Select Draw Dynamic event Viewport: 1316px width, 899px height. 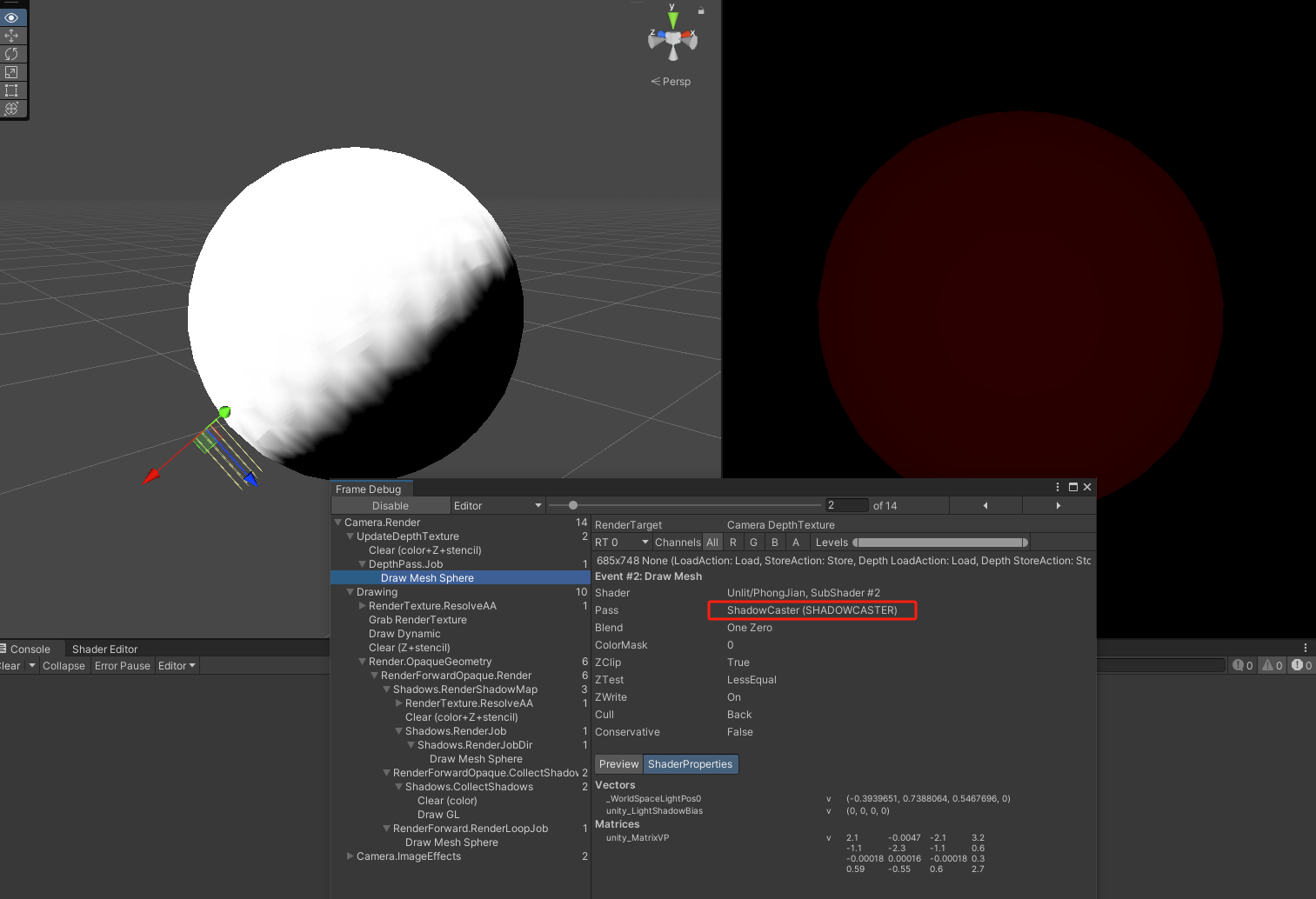tap(404, 634)
